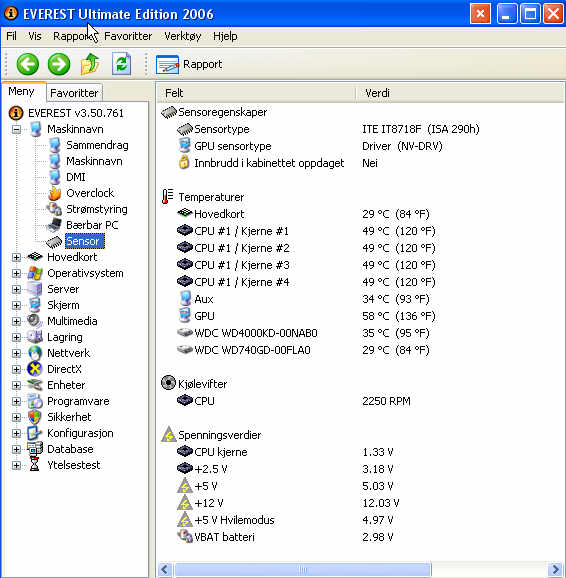Viewport: 566px width, 578px height.
Task: Click the green Back arrow icon
Action: tap(28, 64)
